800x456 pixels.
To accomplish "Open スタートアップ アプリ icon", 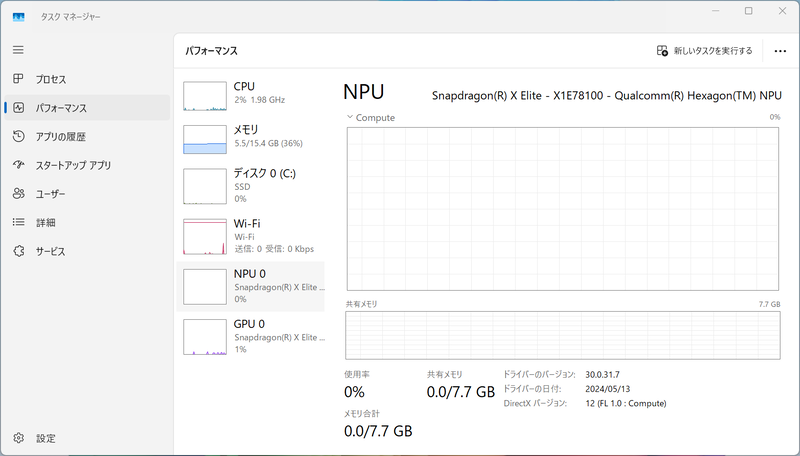I will [18, 165].
